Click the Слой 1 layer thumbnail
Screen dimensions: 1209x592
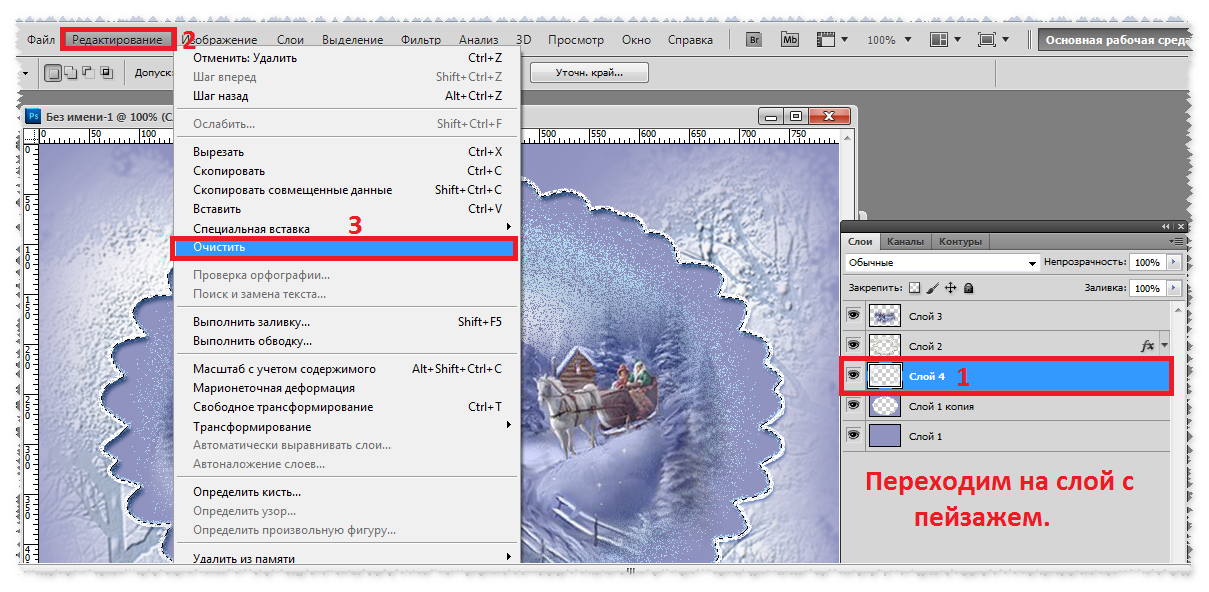[884, 436]
